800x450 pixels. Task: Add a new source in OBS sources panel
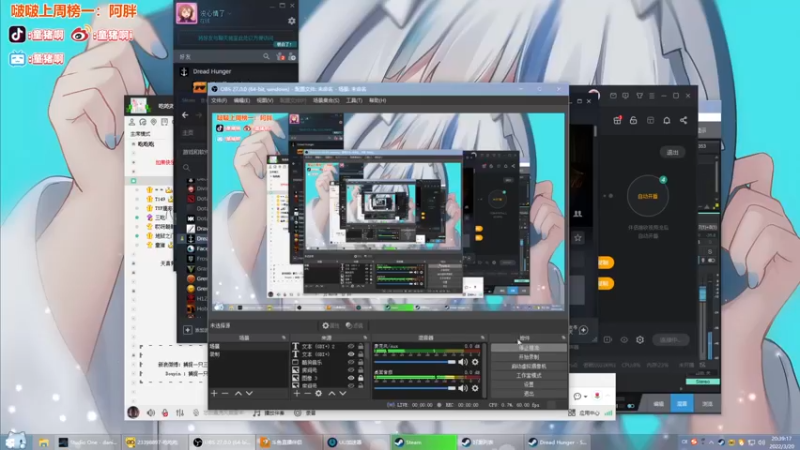[297, 393]
